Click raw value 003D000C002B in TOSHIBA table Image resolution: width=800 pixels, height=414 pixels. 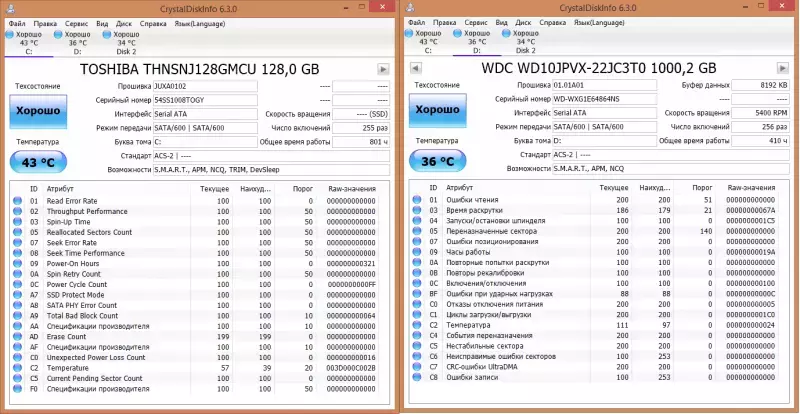(352, 369)
